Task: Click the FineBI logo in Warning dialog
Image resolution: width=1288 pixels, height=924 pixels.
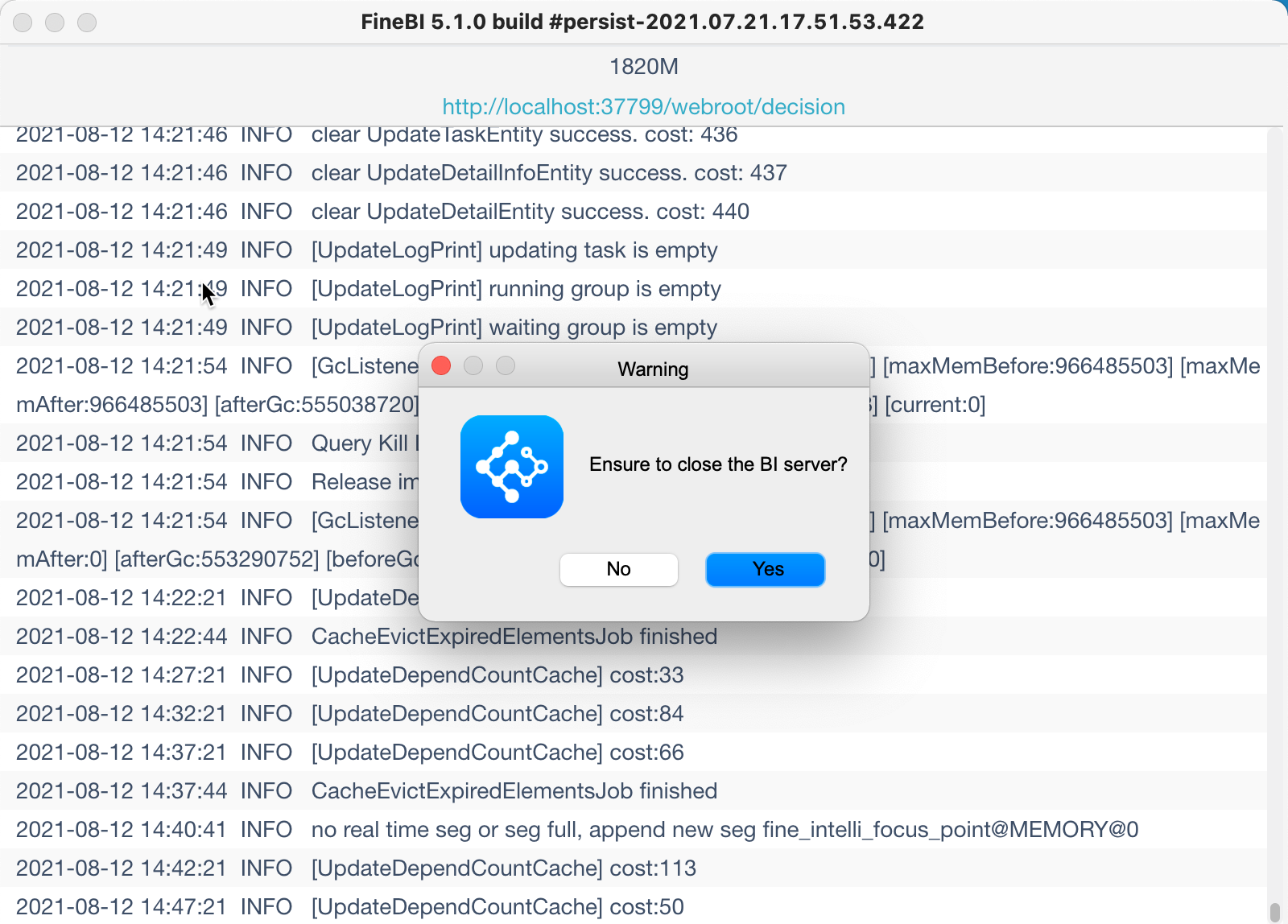Action: tap(512, 467)
